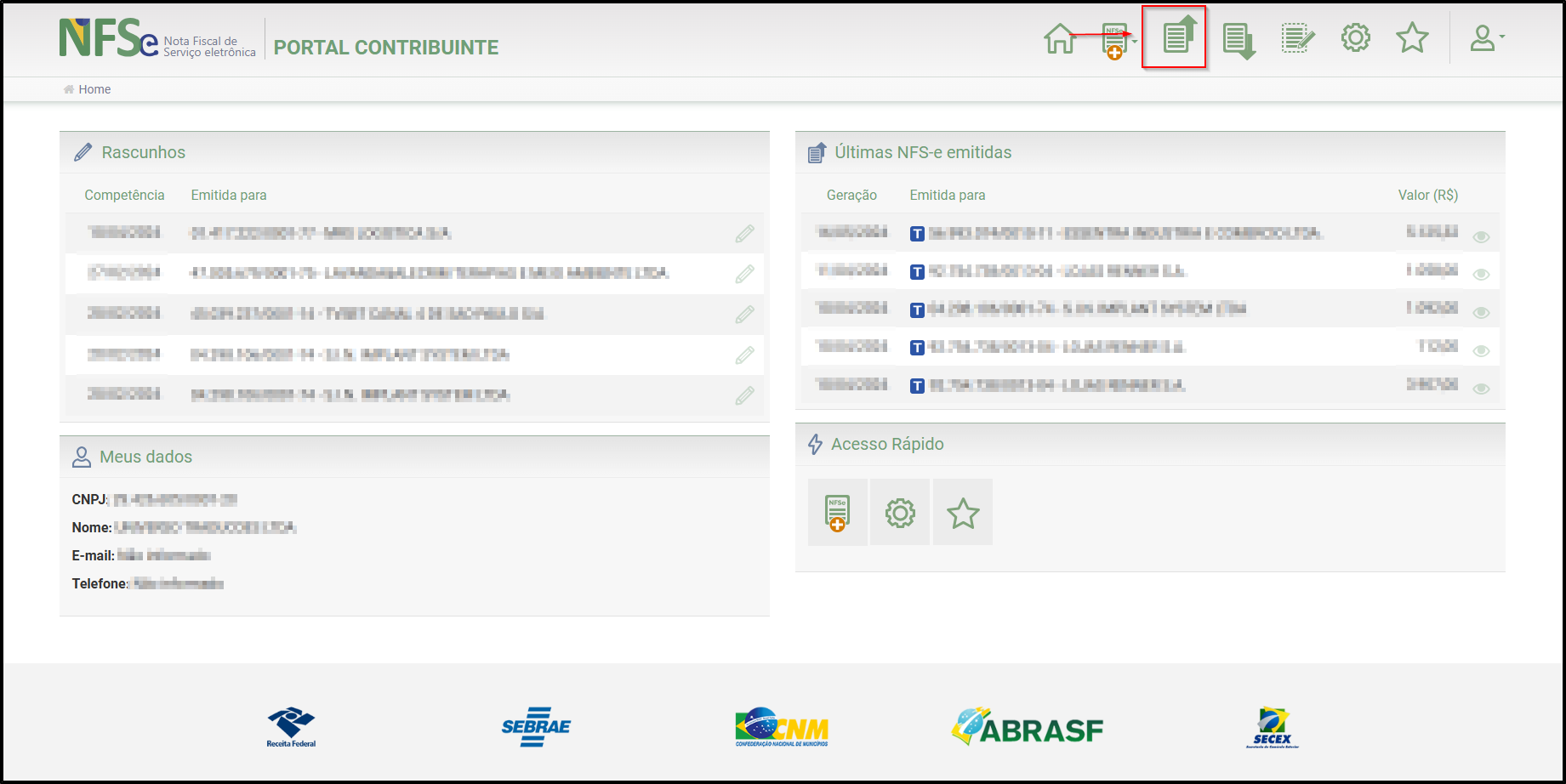Viewport: 1566px width, 784px height.
Task: Click the Receita Federal logo
Action: [x=291, y=727]
